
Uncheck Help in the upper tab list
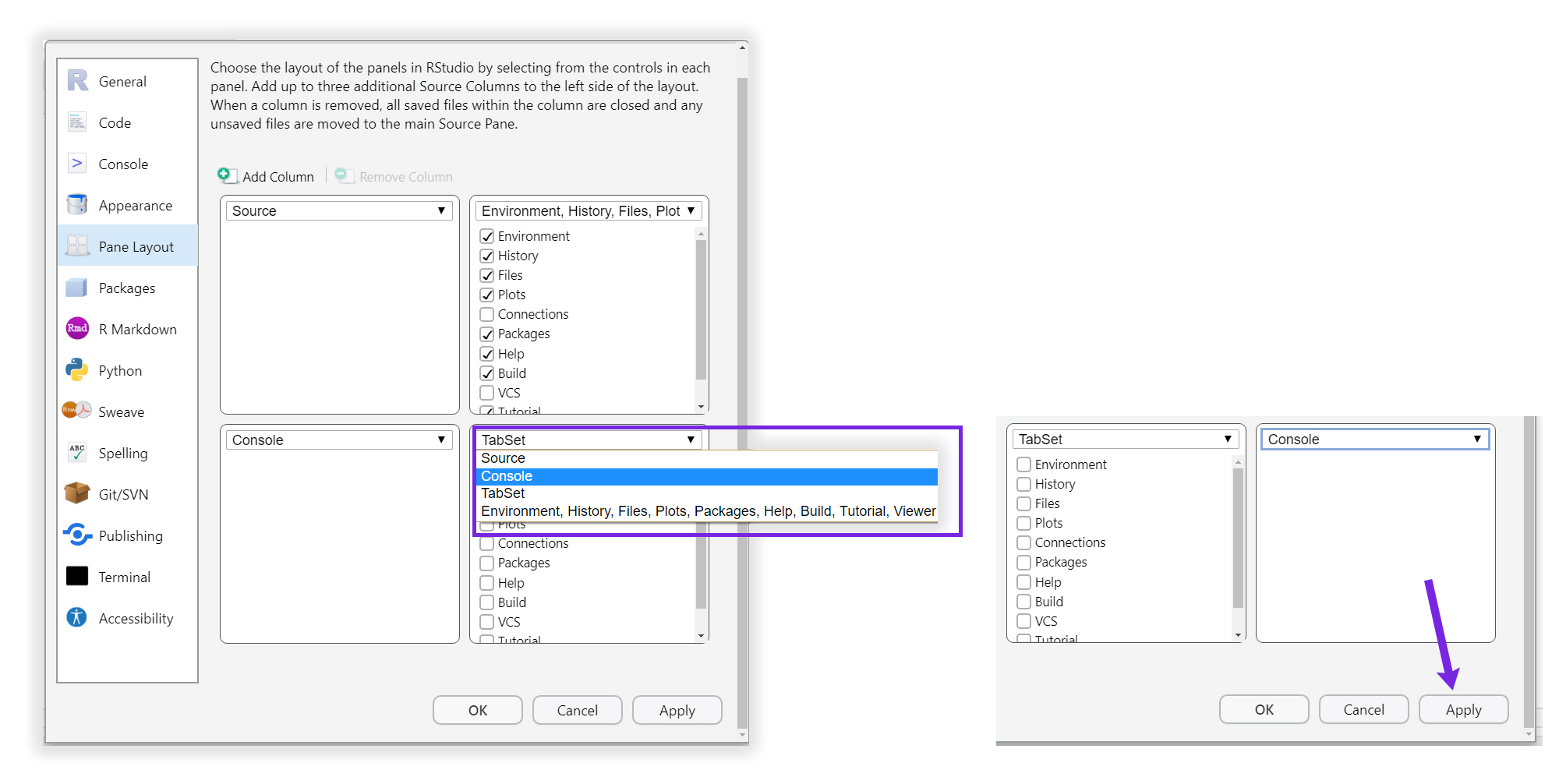click(x=487, y=354)
